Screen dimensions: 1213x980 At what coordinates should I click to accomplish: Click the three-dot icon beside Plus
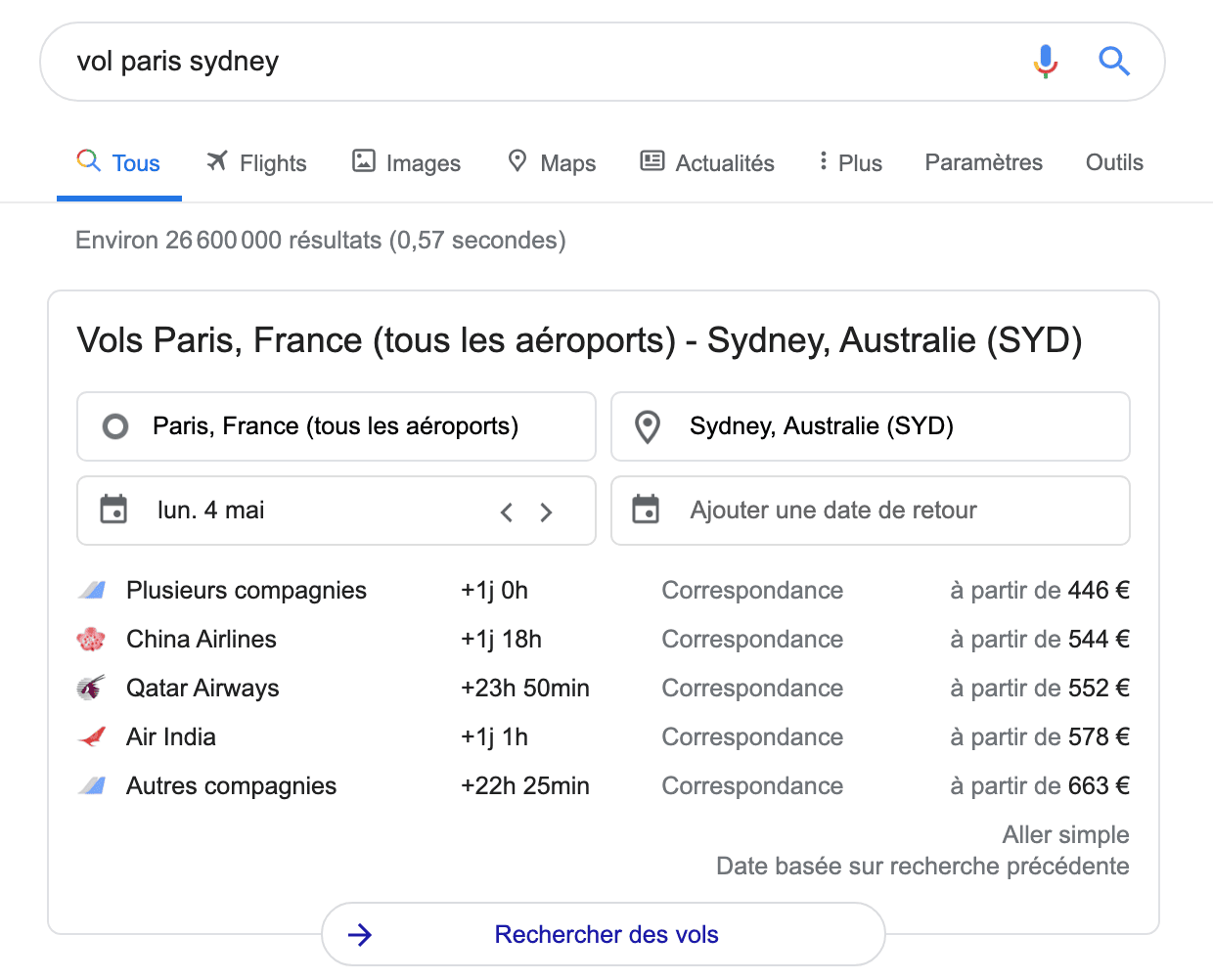[x=824, y=160]
